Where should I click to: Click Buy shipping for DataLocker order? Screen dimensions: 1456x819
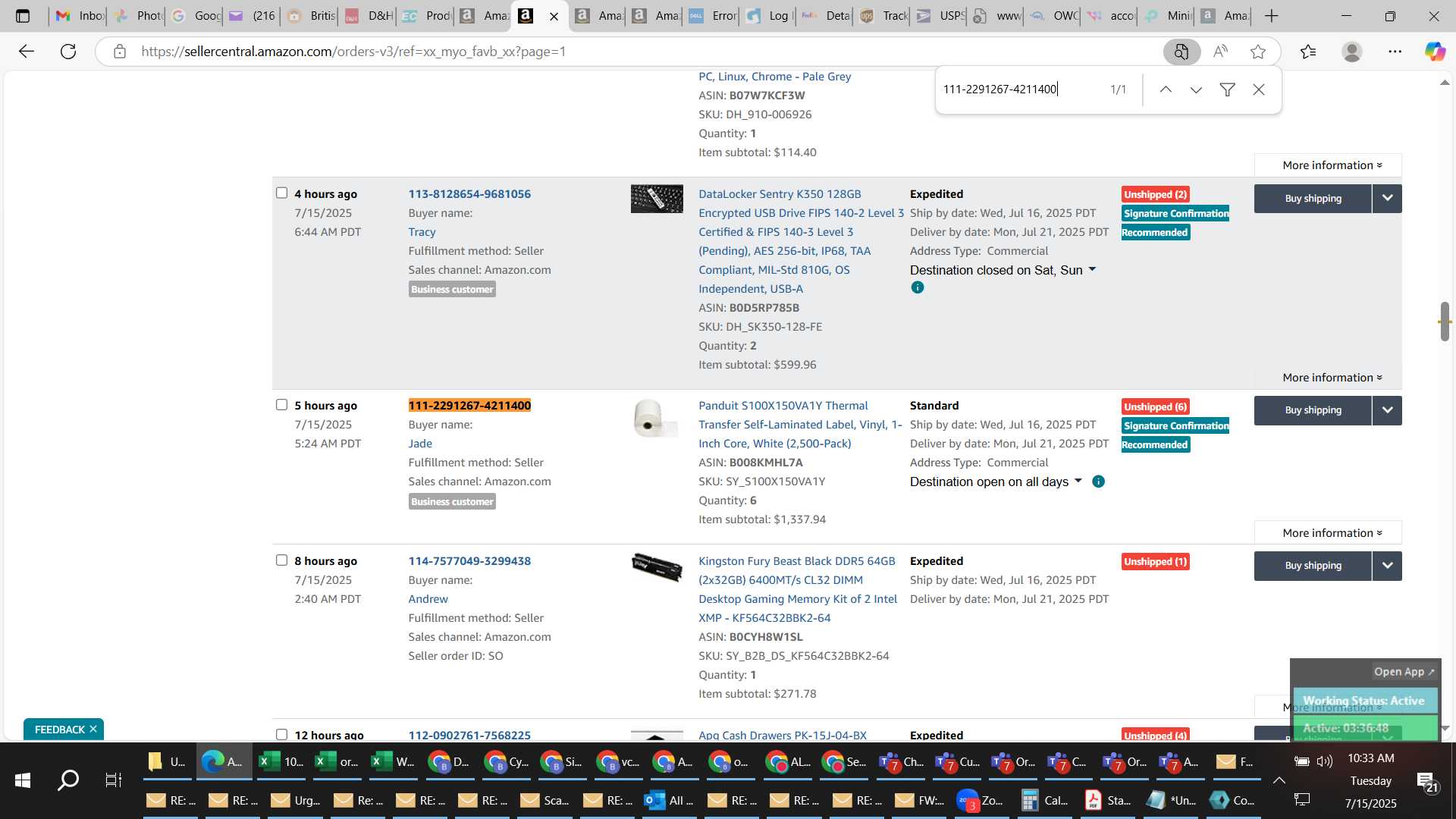(1313, 199)
